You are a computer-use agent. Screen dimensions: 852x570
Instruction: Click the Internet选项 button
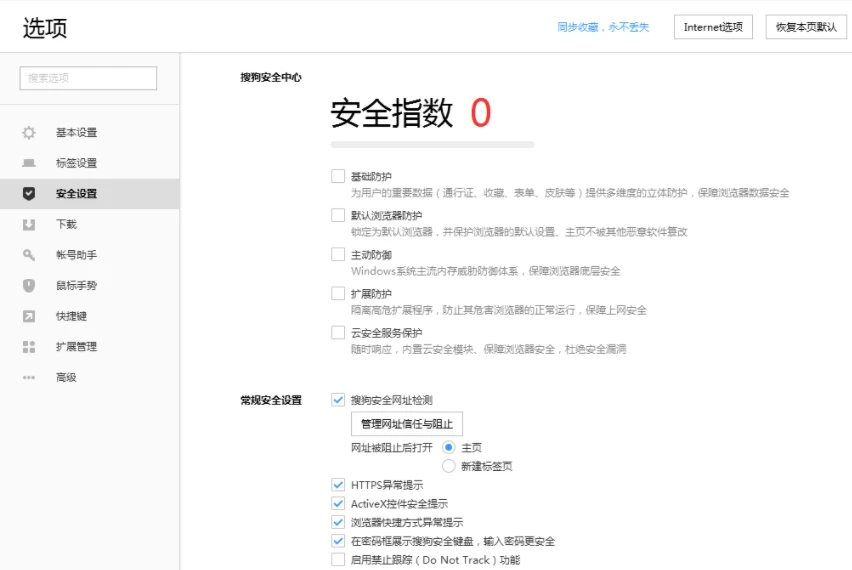[713, 27]
